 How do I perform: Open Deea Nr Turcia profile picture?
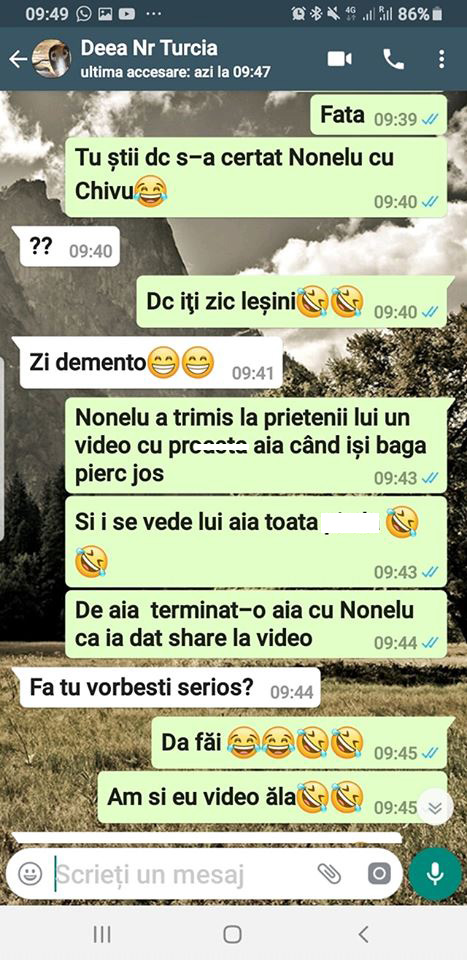[51, 59]
